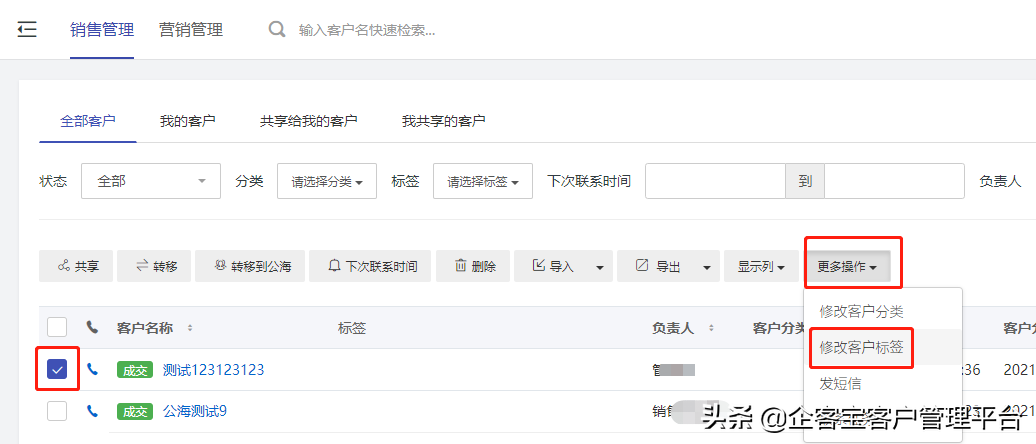Click the 标签 column header
Image resolution: width=1036 pixels, height=444 pixels.
click(352, 328)
